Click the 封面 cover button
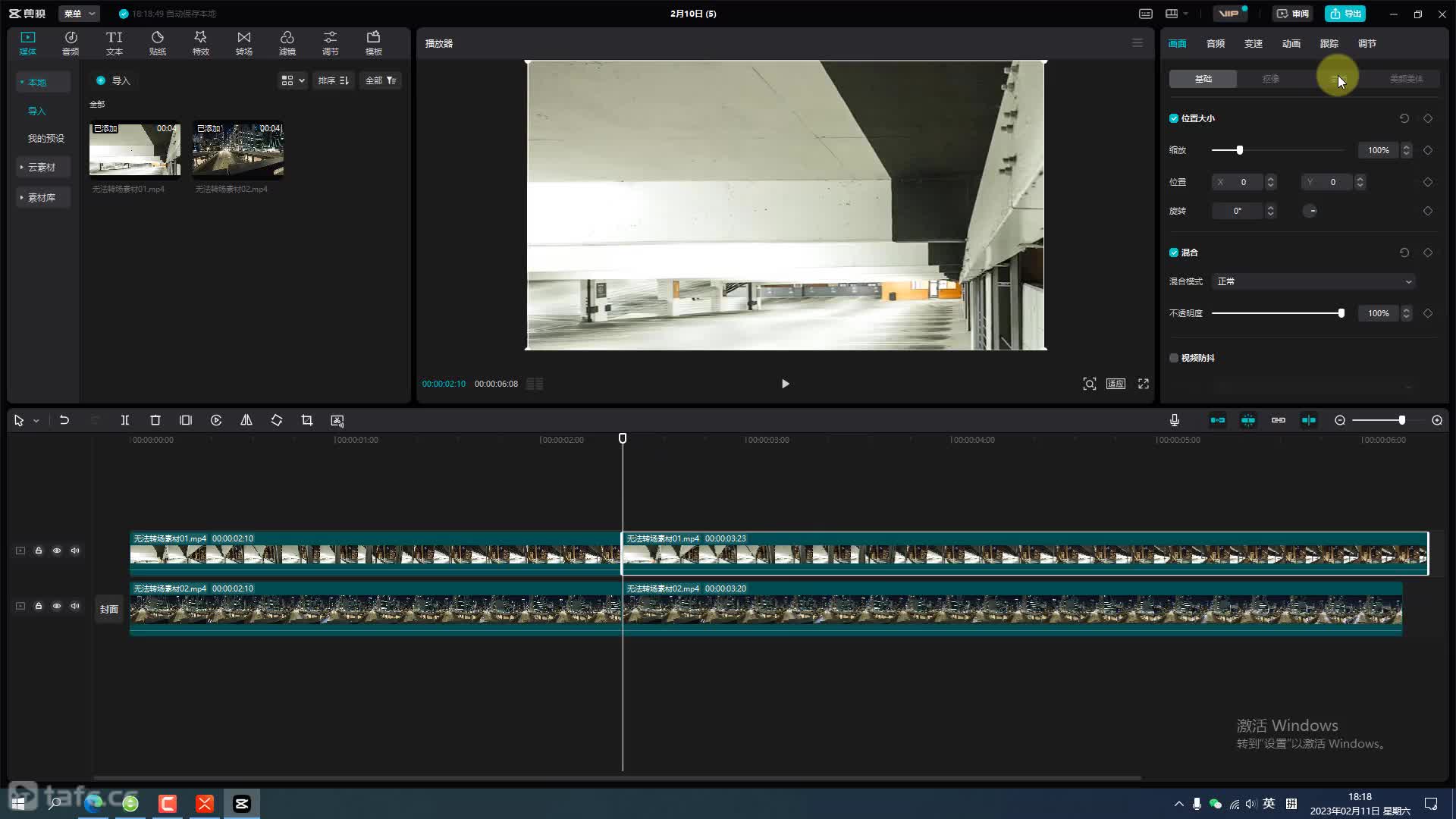The image size is (1456, 819). pyautogui.click(x=109, y=609)
